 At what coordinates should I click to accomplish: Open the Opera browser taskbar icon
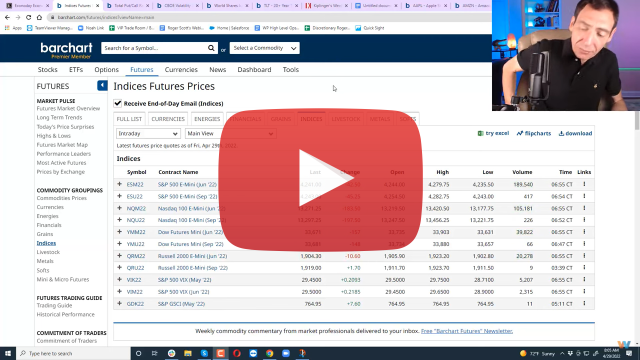tap(237, 353)
